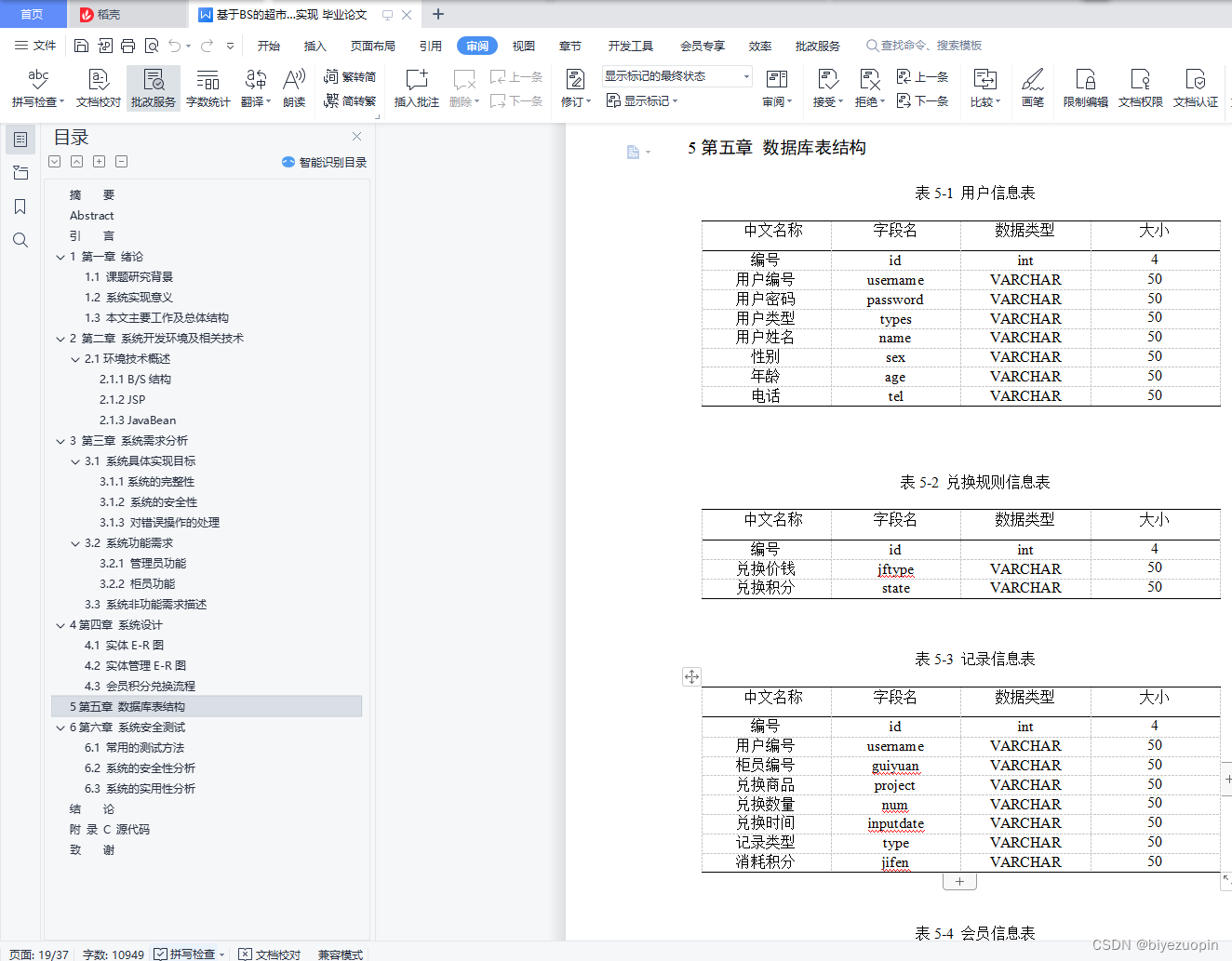Collapse the 6第六章 系统安全测试 node
Viewport: 1232px width, 961px height.
[x=60, y=727]
